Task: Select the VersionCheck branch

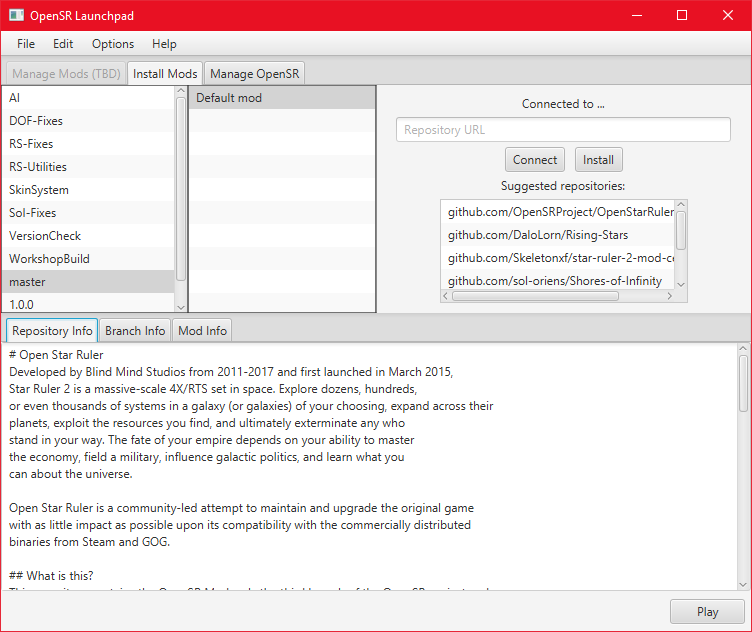Action: (88, 236)
